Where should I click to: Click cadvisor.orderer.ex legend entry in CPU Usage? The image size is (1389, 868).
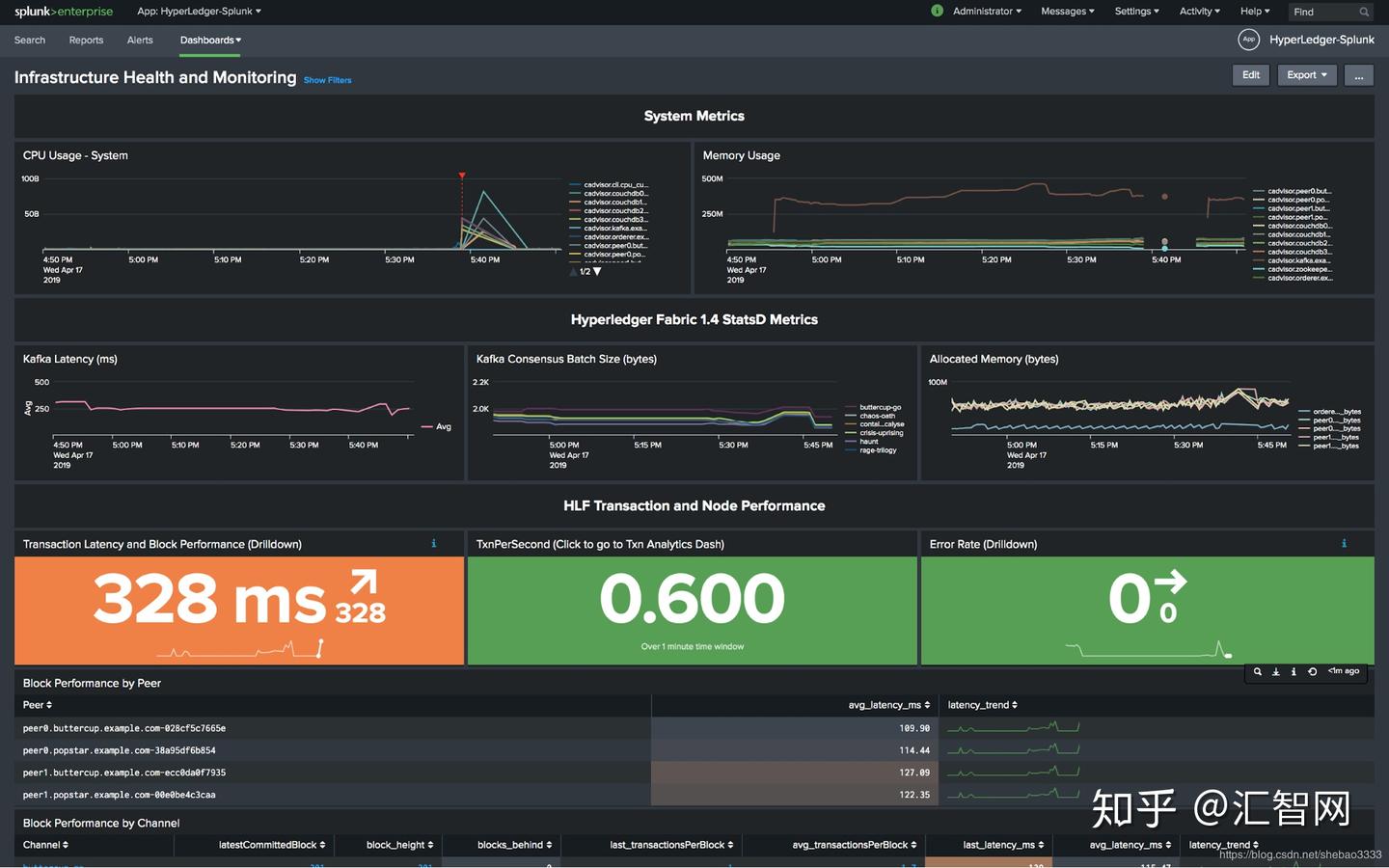point(610,236)
